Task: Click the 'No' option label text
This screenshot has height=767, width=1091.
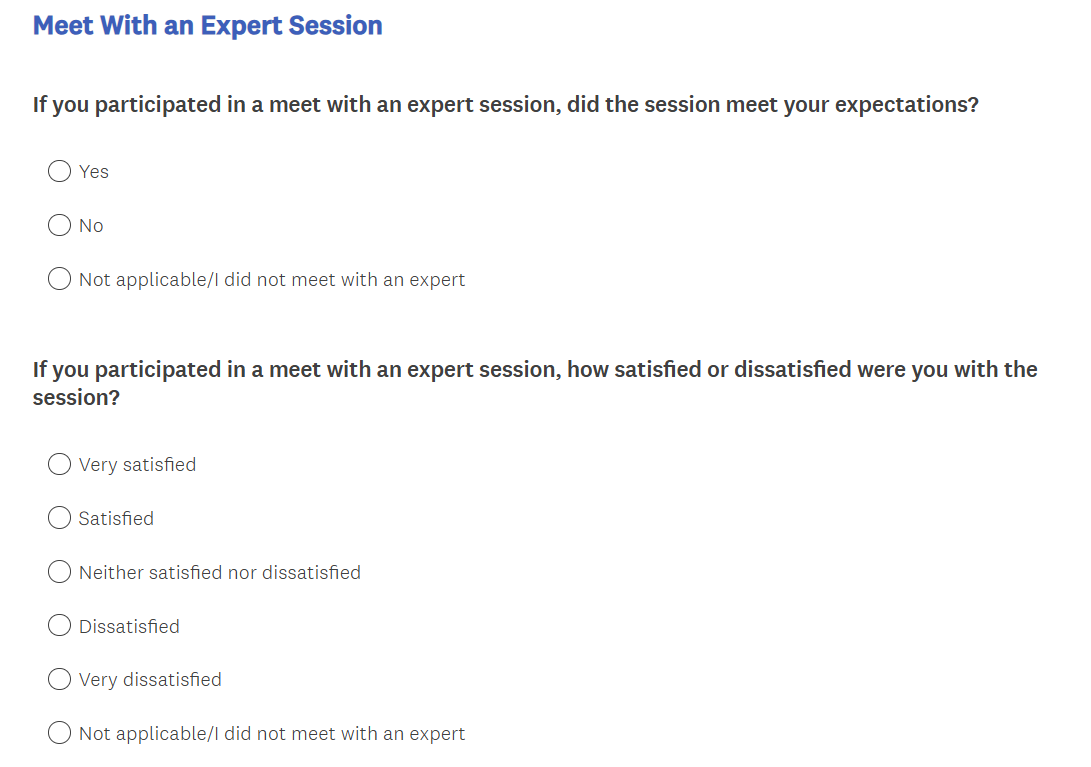Action: pos(91,226)
